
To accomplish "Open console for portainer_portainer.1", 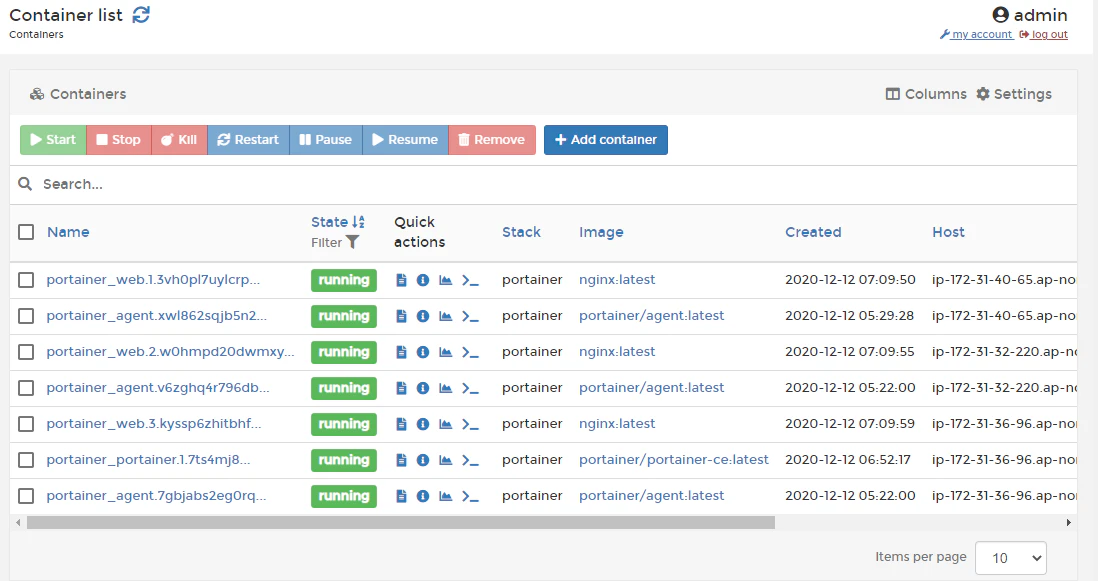I will pos(470,461).
